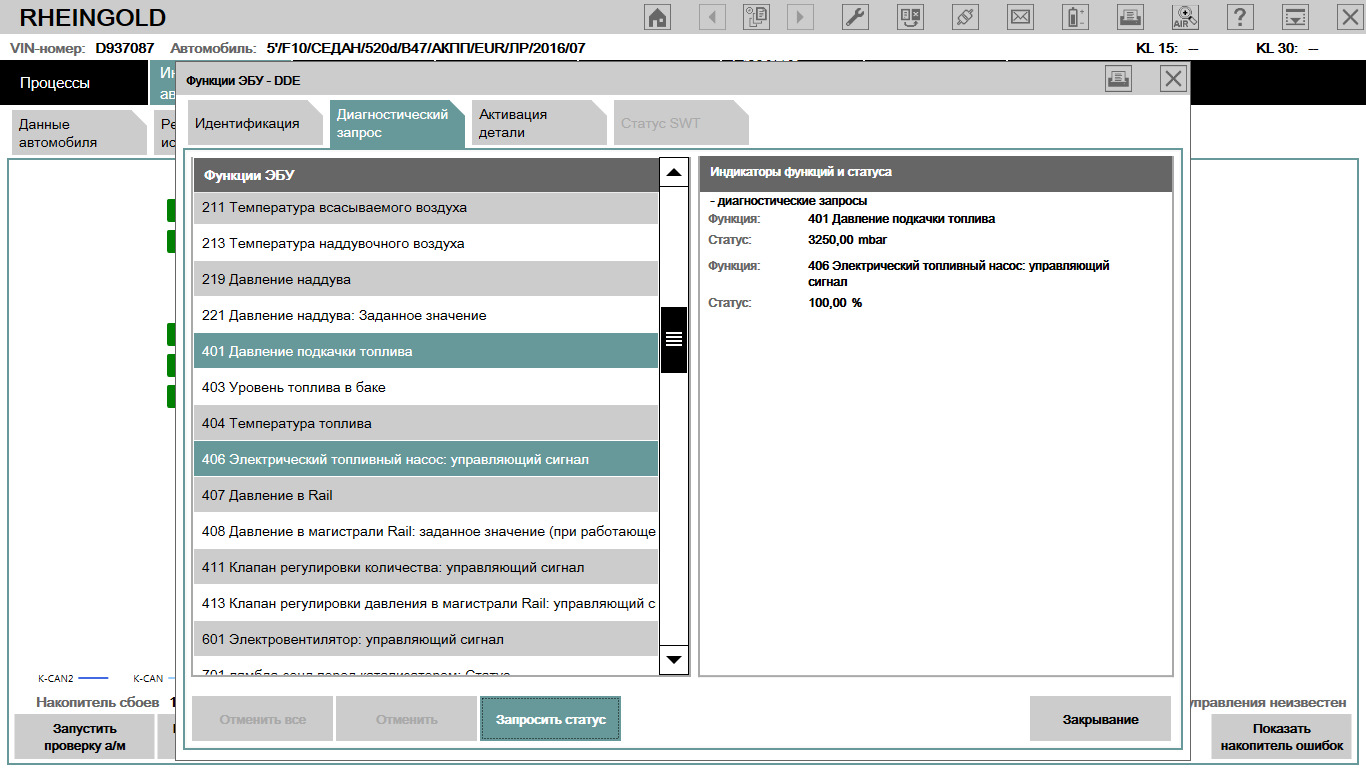
Task: Click the VIN number D937087
Action: [x=124, y=48]
